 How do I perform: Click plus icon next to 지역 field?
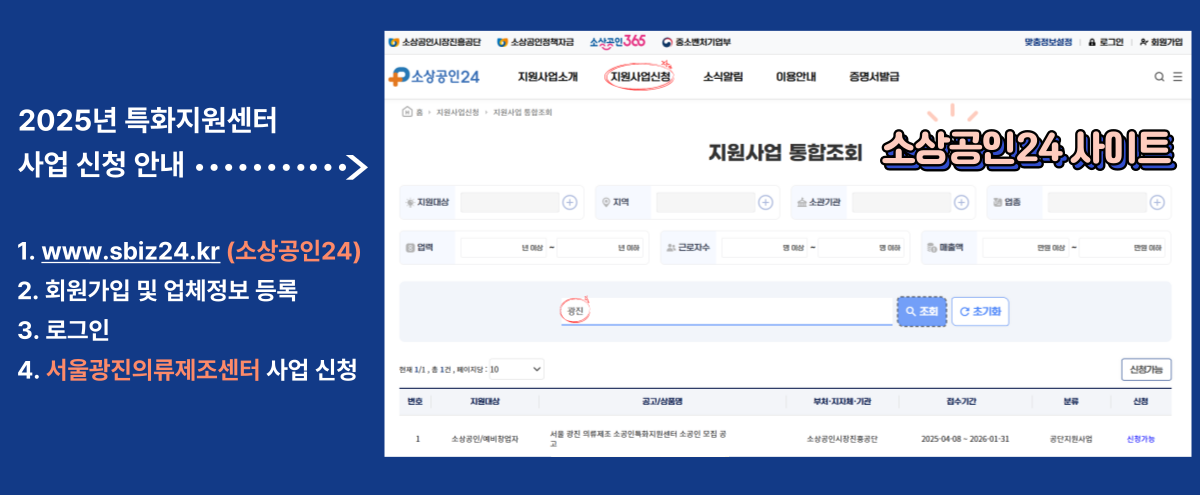pos(765,202)
